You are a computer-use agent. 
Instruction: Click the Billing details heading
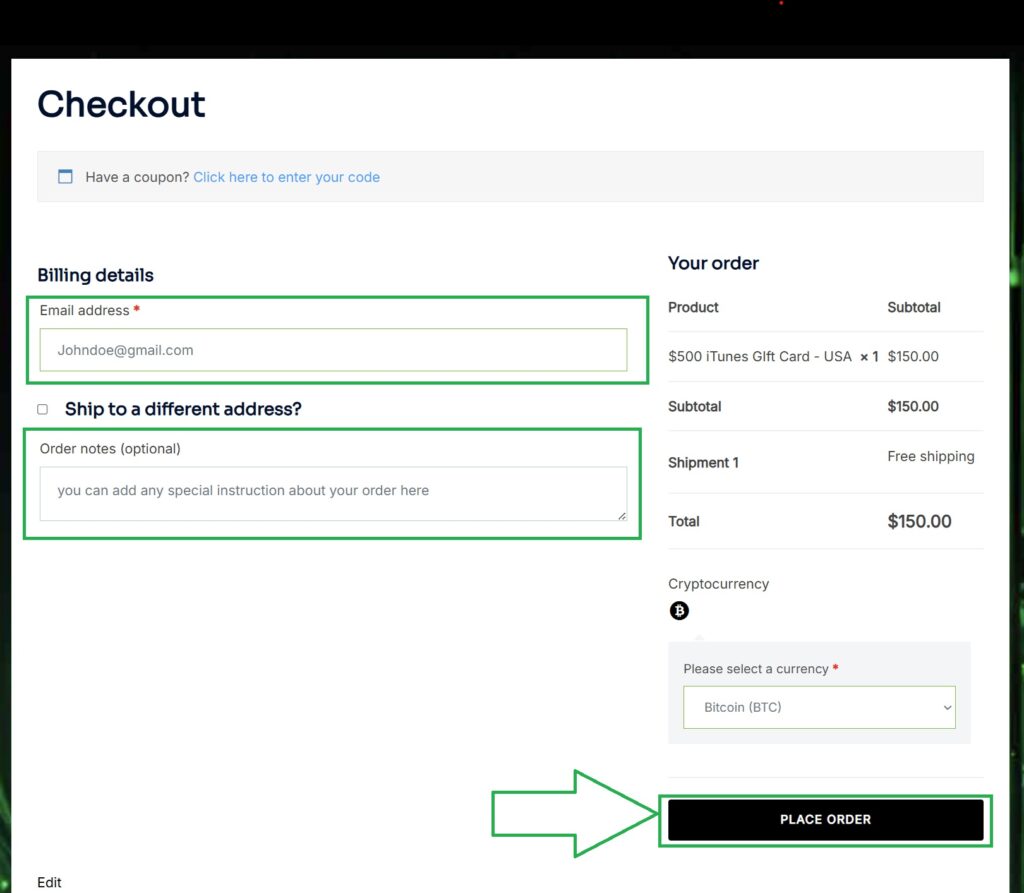pos(95,275)
